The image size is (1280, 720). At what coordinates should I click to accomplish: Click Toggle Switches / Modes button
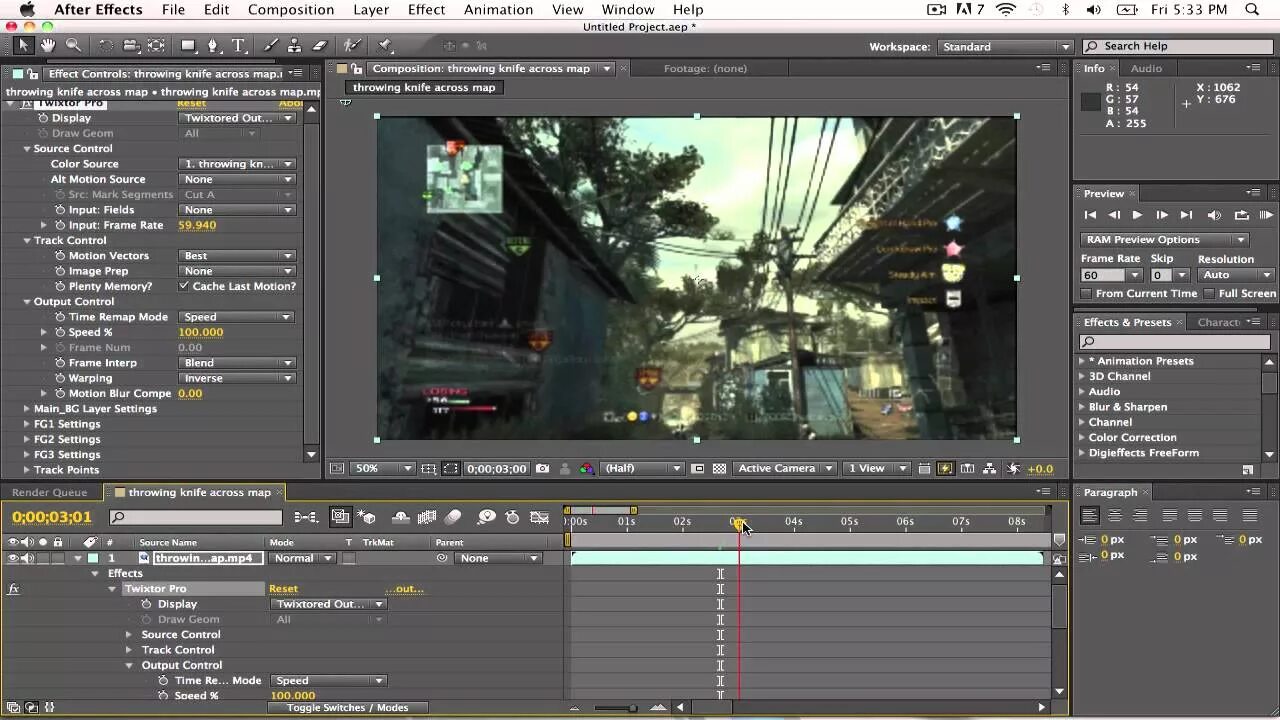pos(348,708)
